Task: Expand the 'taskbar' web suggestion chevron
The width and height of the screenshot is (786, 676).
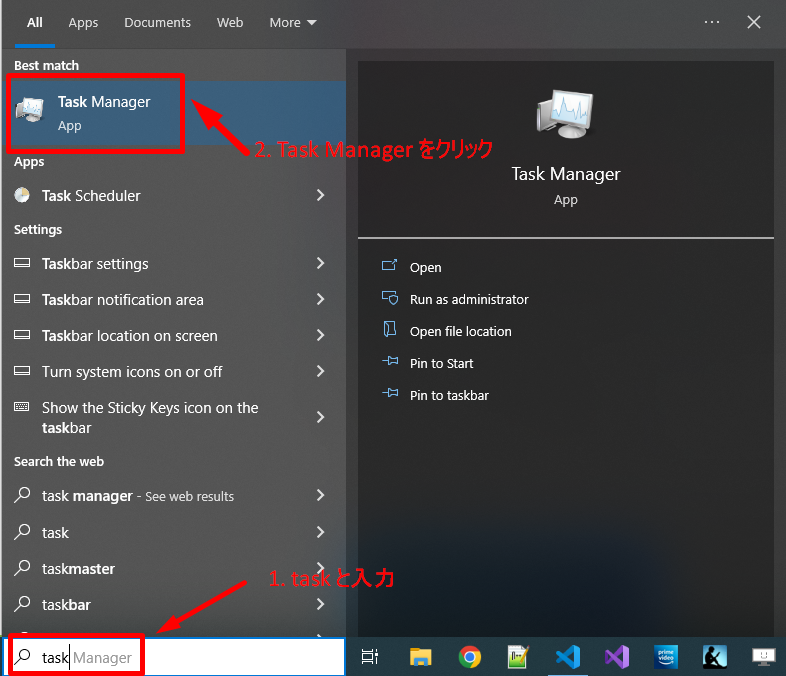Action: pos(321,604)
